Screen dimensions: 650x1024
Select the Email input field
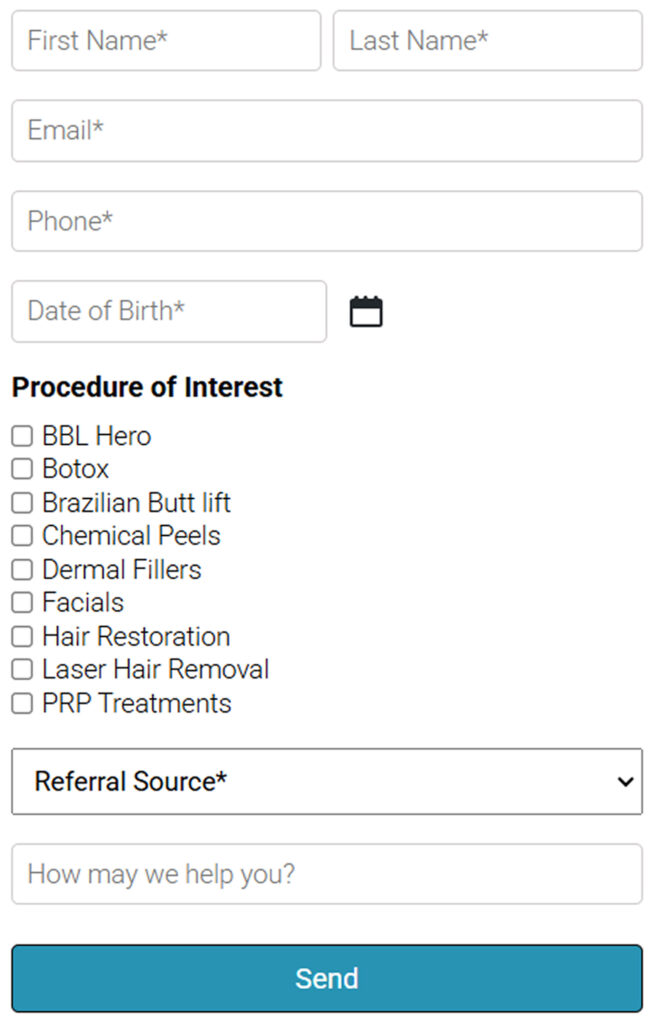click(x=326, y=131)
